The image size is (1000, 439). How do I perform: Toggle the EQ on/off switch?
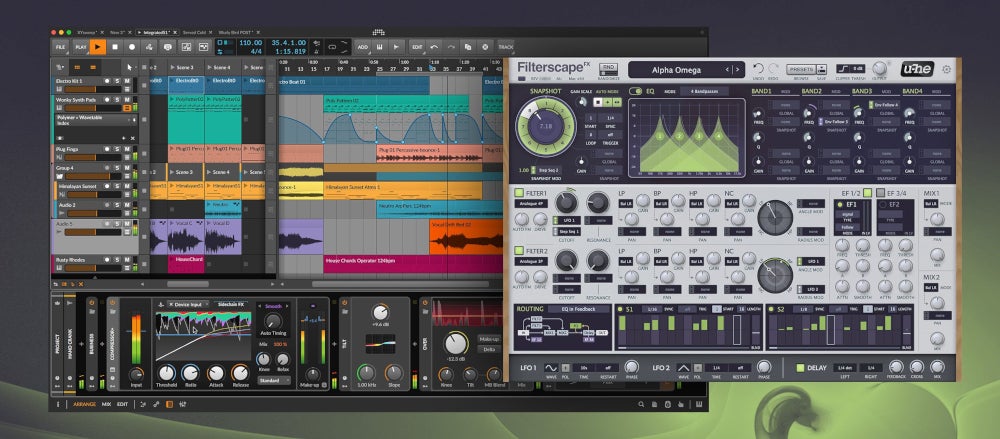pos(637,91)
